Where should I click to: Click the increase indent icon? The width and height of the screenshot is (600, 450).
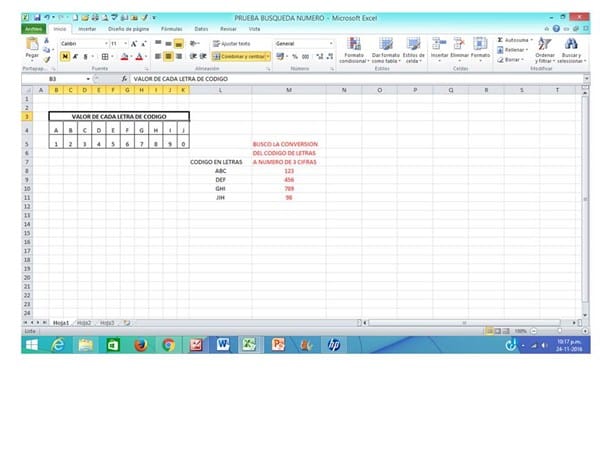[203, 57]
